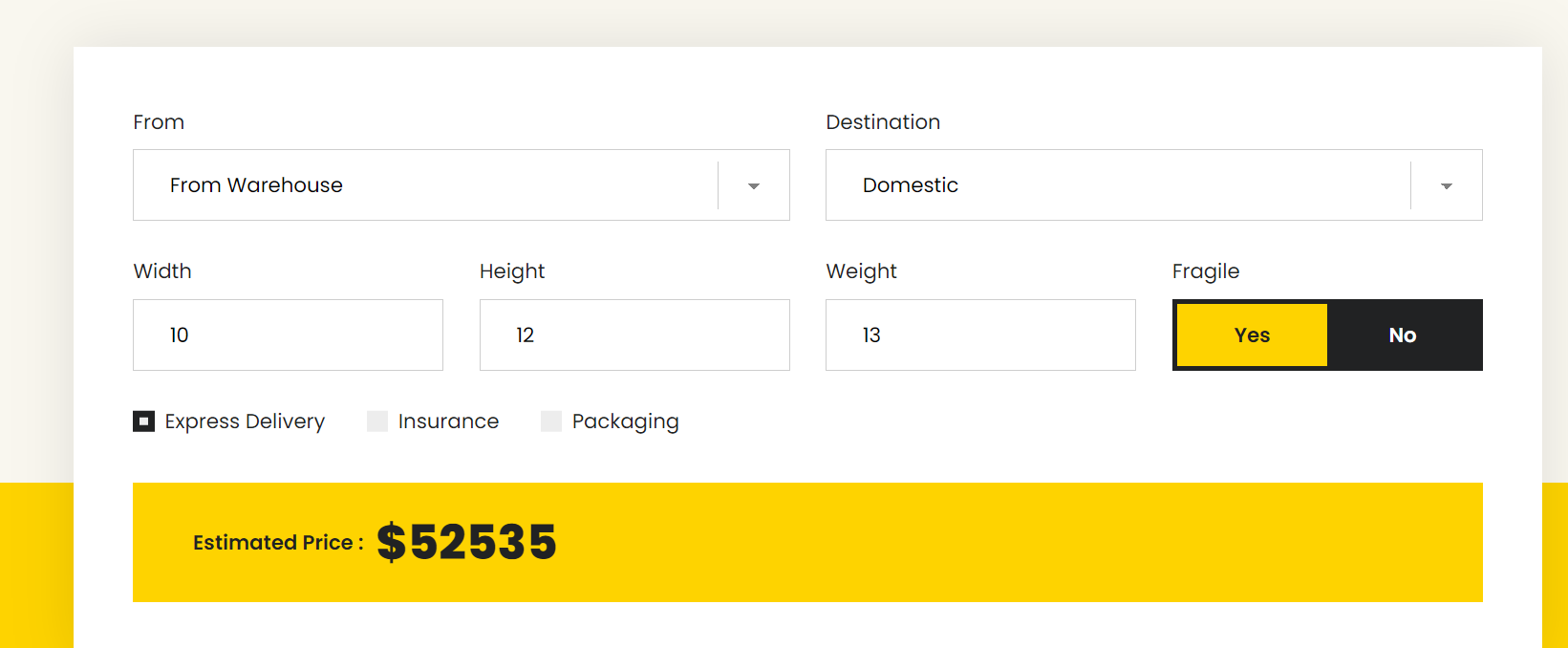The height and width of the screenshot is (648, 1568).
Task: Click the 'Fragile' field label
Action: click(1205, 271)
